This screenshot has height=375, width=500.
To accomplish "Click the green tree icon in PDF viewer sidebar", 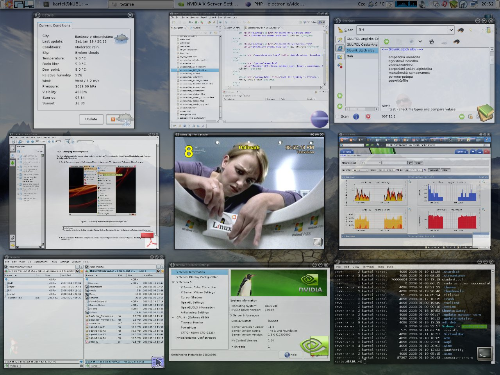I will tap(13, 163).
